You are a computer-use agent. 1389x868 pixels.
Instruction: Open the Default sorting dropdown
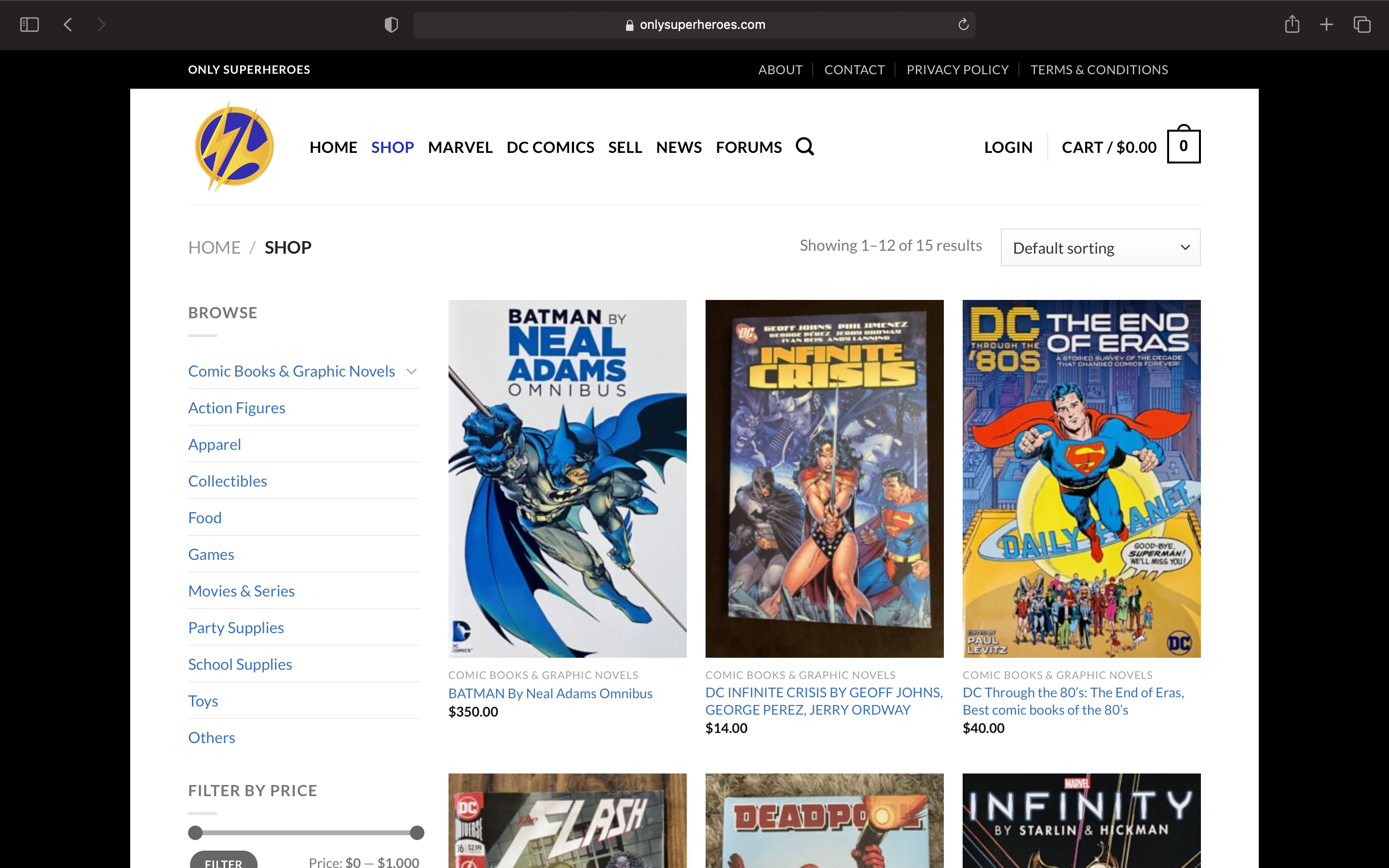[1100, 248]
